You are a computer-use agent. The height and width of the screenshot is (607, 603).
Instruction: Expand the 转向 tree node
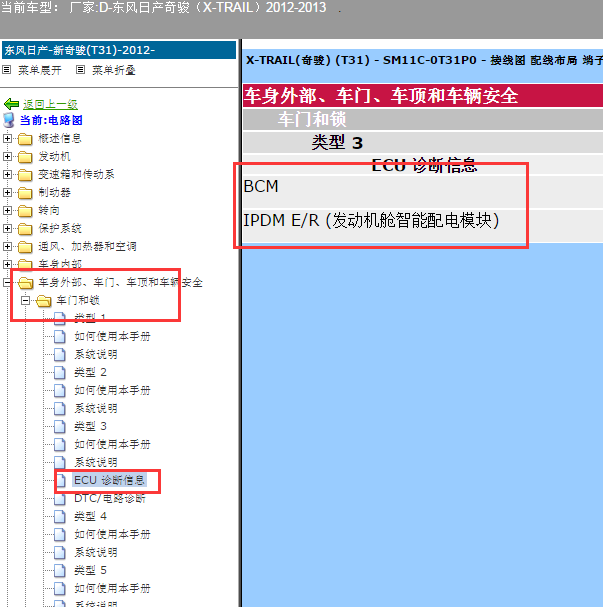[x=7, y=210]
